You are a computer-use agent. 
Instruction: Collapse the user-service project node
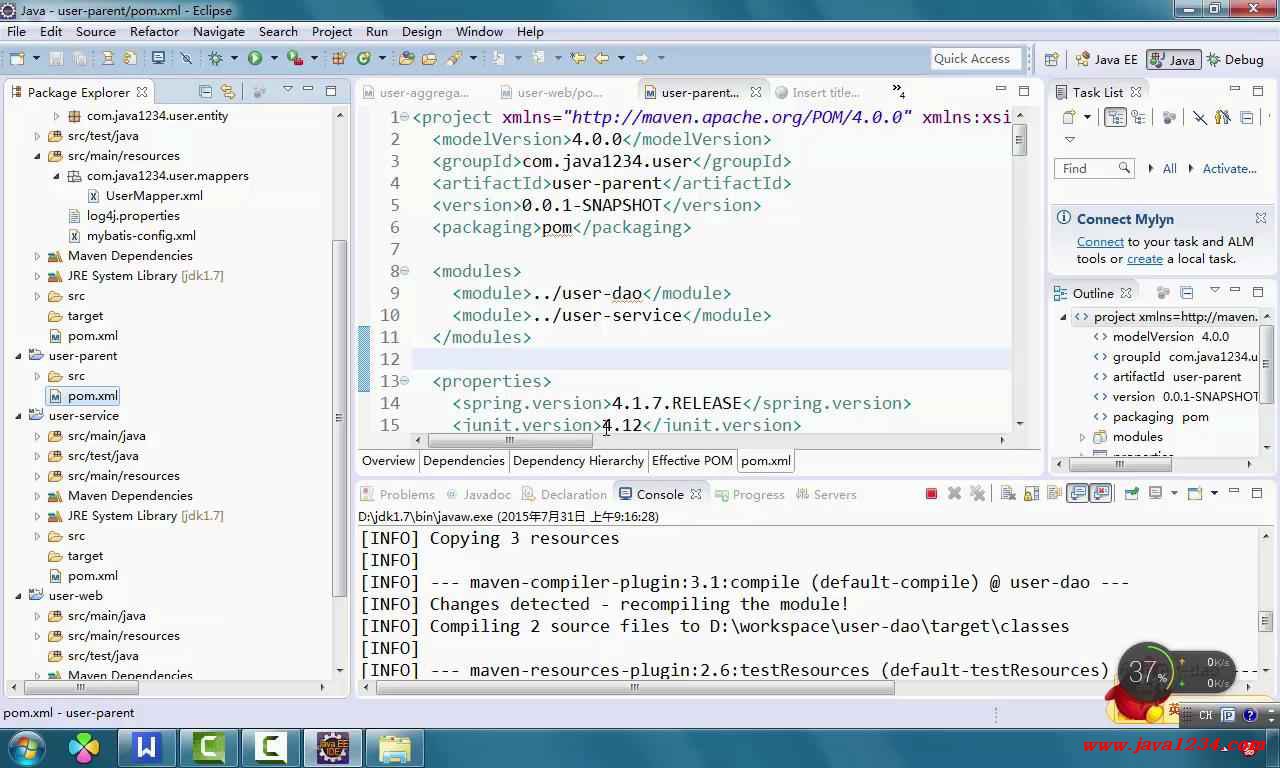point(19,416)
